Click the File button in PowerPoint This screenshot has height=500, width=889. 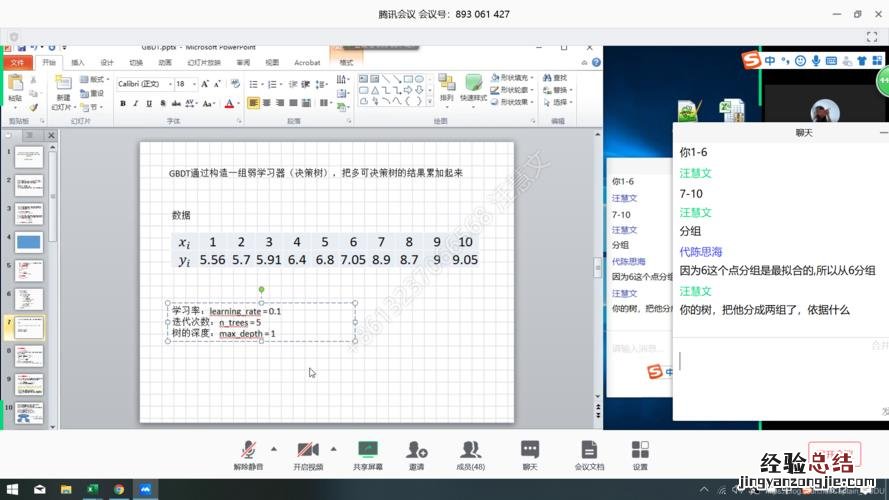(x=17, y=62)
